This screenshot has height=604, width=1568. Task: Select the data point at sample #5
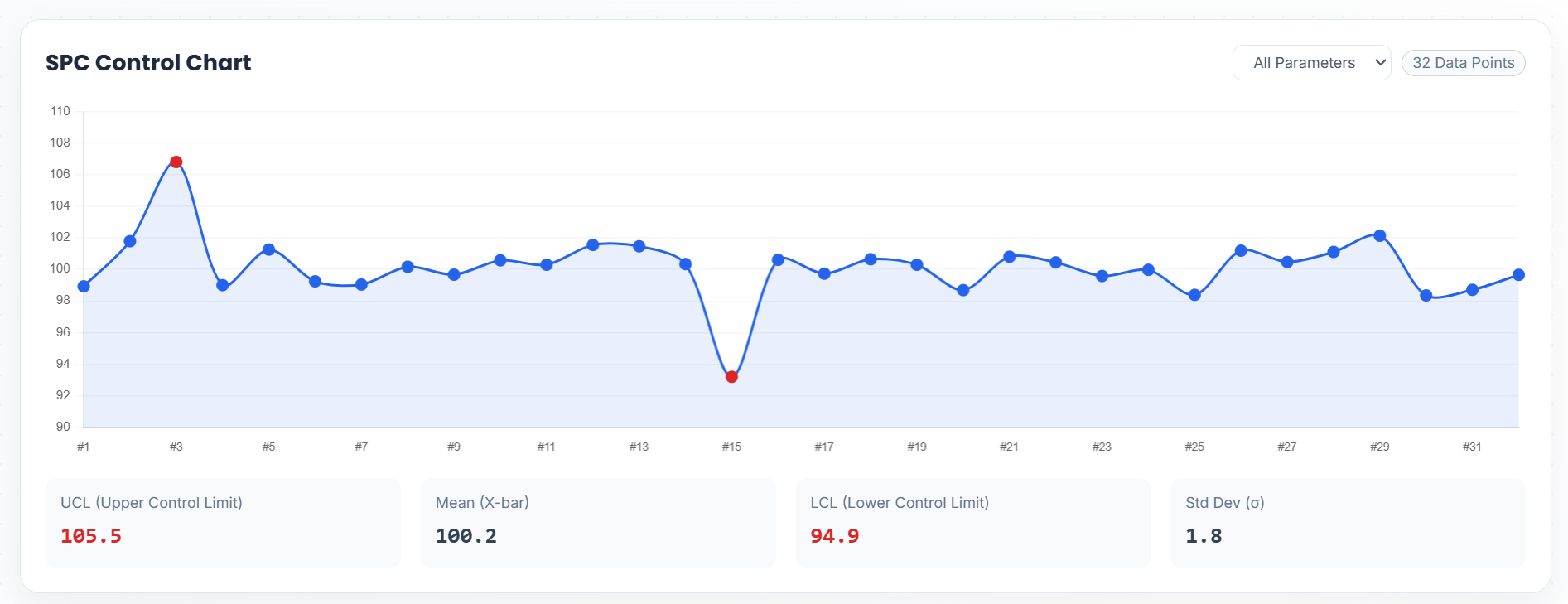[268, 249]
